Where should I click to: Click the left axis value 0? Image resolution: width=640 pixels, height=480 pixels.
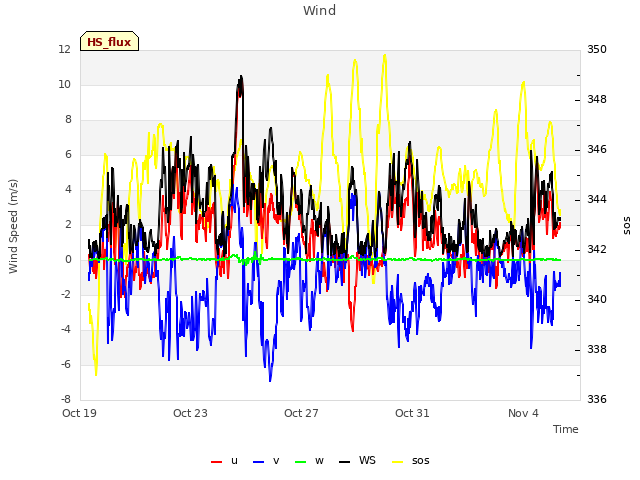point(68,259)
